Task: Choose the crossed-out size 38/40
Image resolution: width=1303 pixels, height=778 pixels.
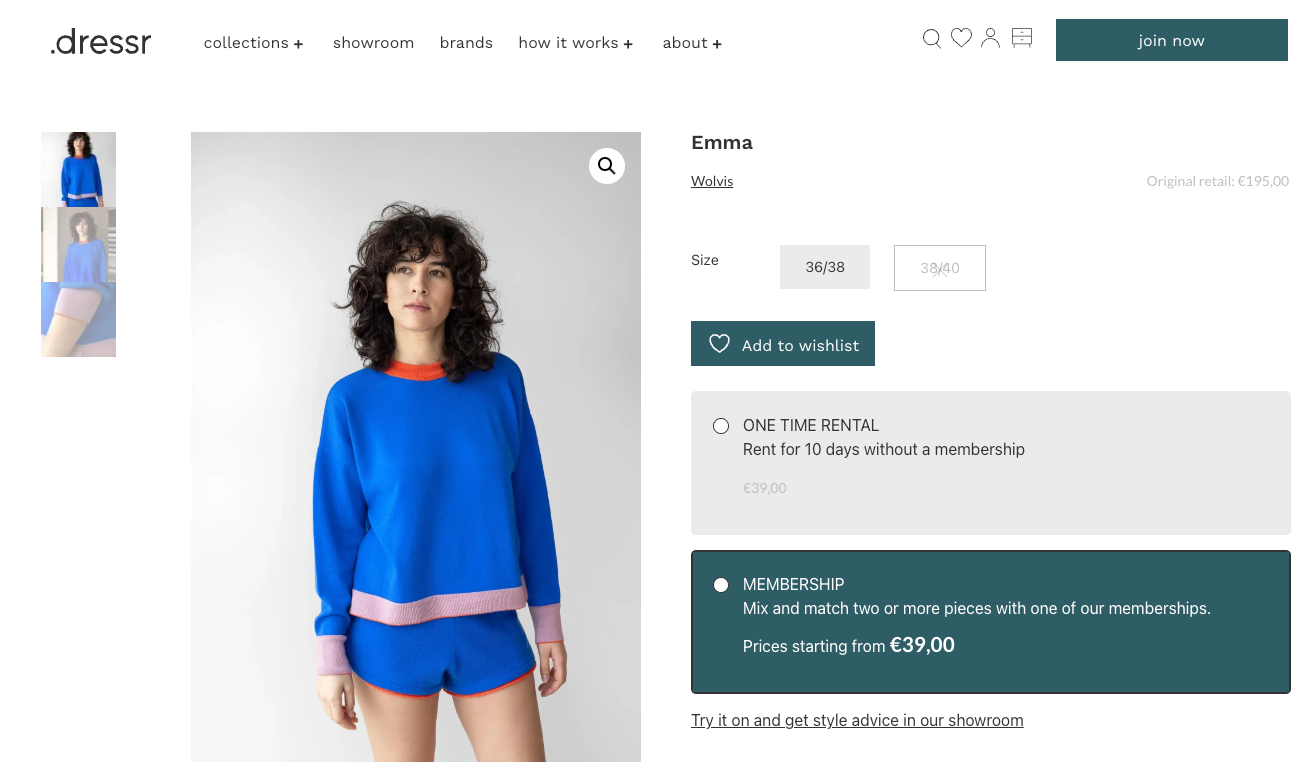Action: coord(939,268)
